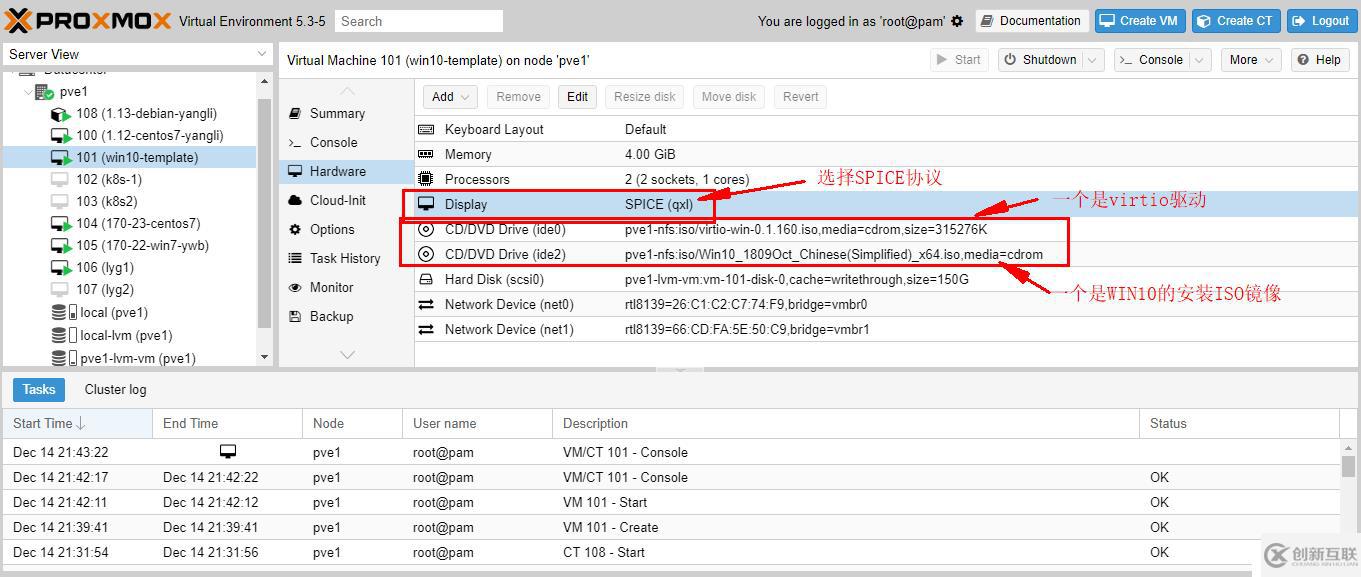Viewport: 1361px width, 577px height.
Task: Click Summary book icon in side menu
Action: (295, 113)
